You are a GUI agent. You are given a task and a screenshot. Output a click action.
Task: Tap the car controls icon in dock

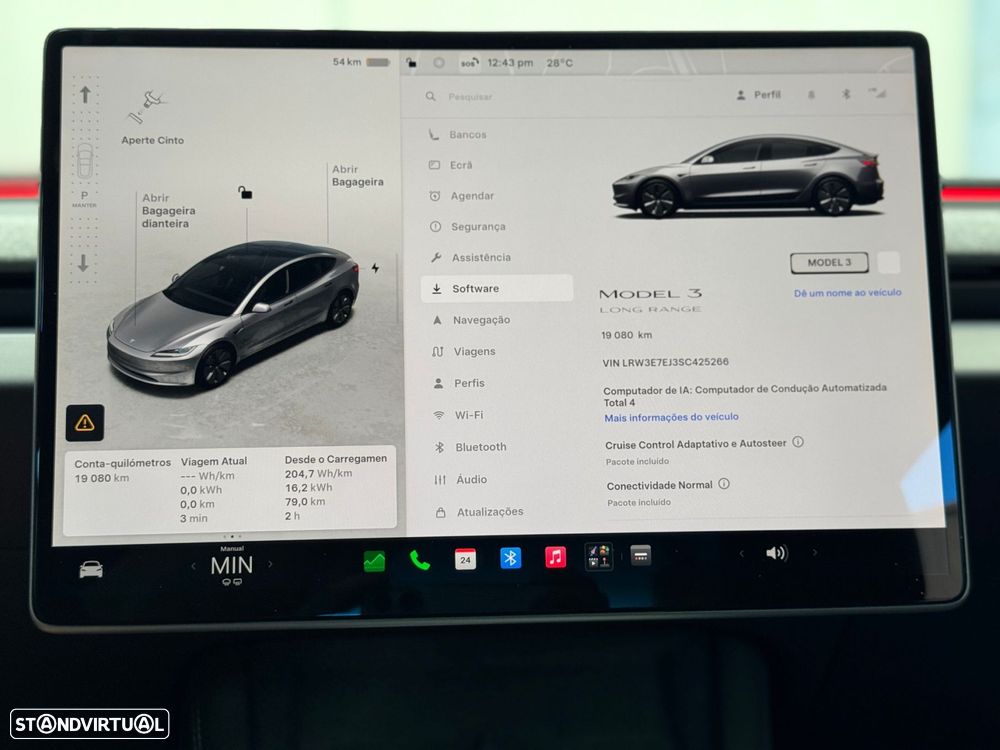click(x=91, y=569)
